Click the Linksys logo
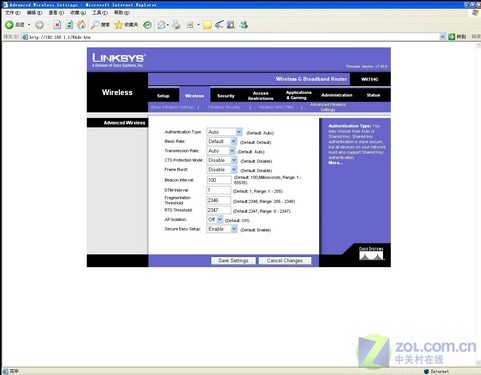This screenshot has width=481, height=375. [119, 60]
